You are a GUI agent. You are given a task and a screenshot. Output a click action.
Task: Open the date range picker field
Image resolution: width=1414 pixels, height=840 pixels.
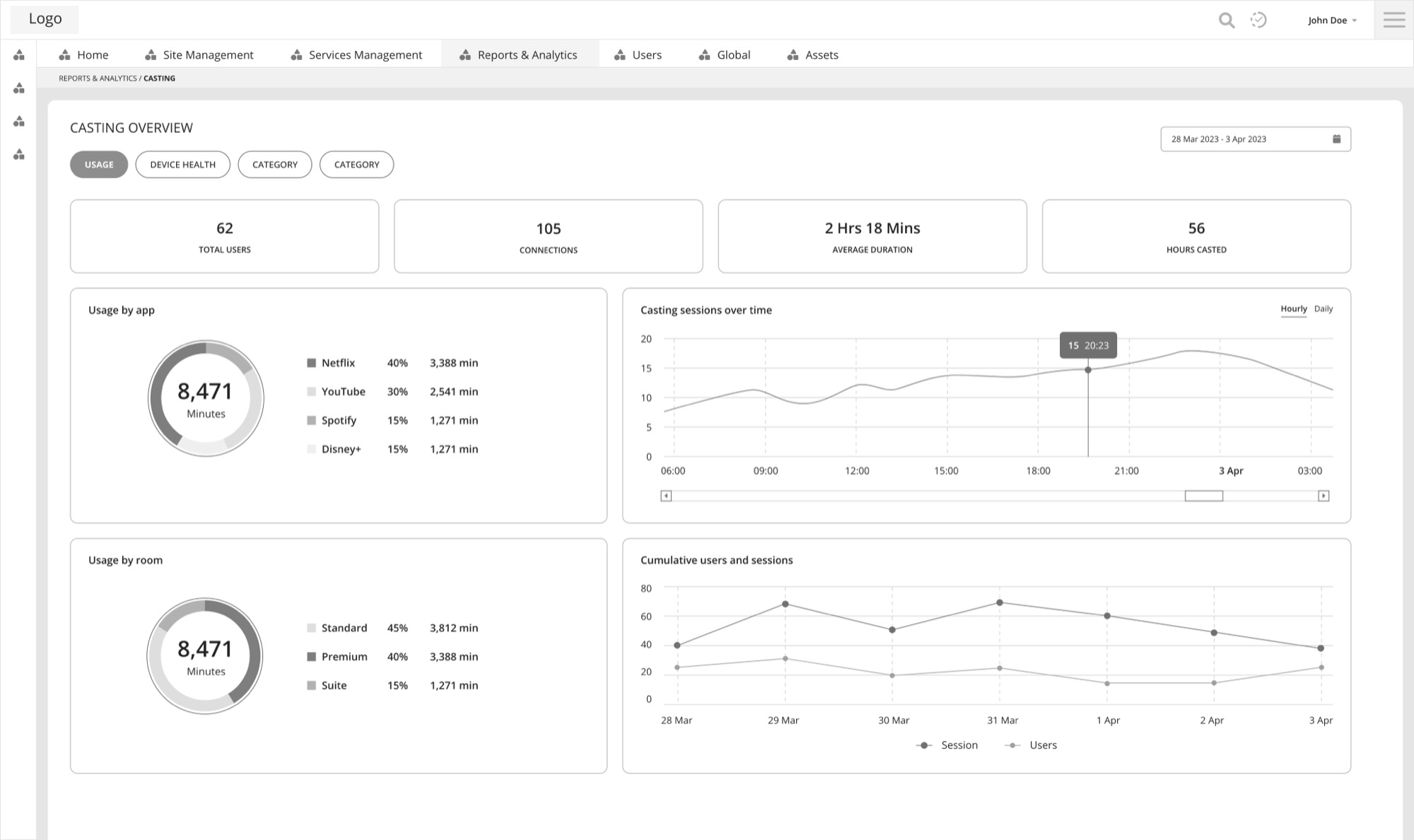click(1255, 139)
